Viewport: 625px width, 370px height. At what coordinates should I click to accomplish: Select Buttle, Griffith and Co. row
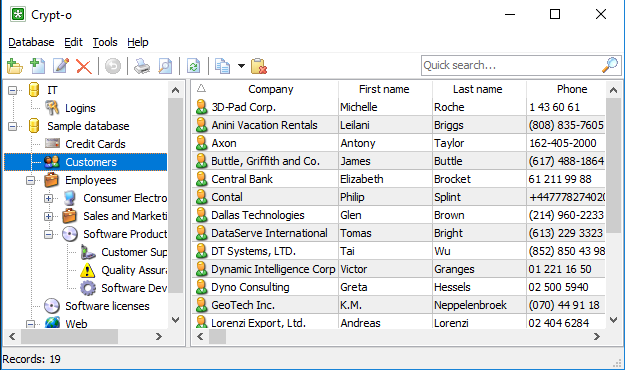399,161
